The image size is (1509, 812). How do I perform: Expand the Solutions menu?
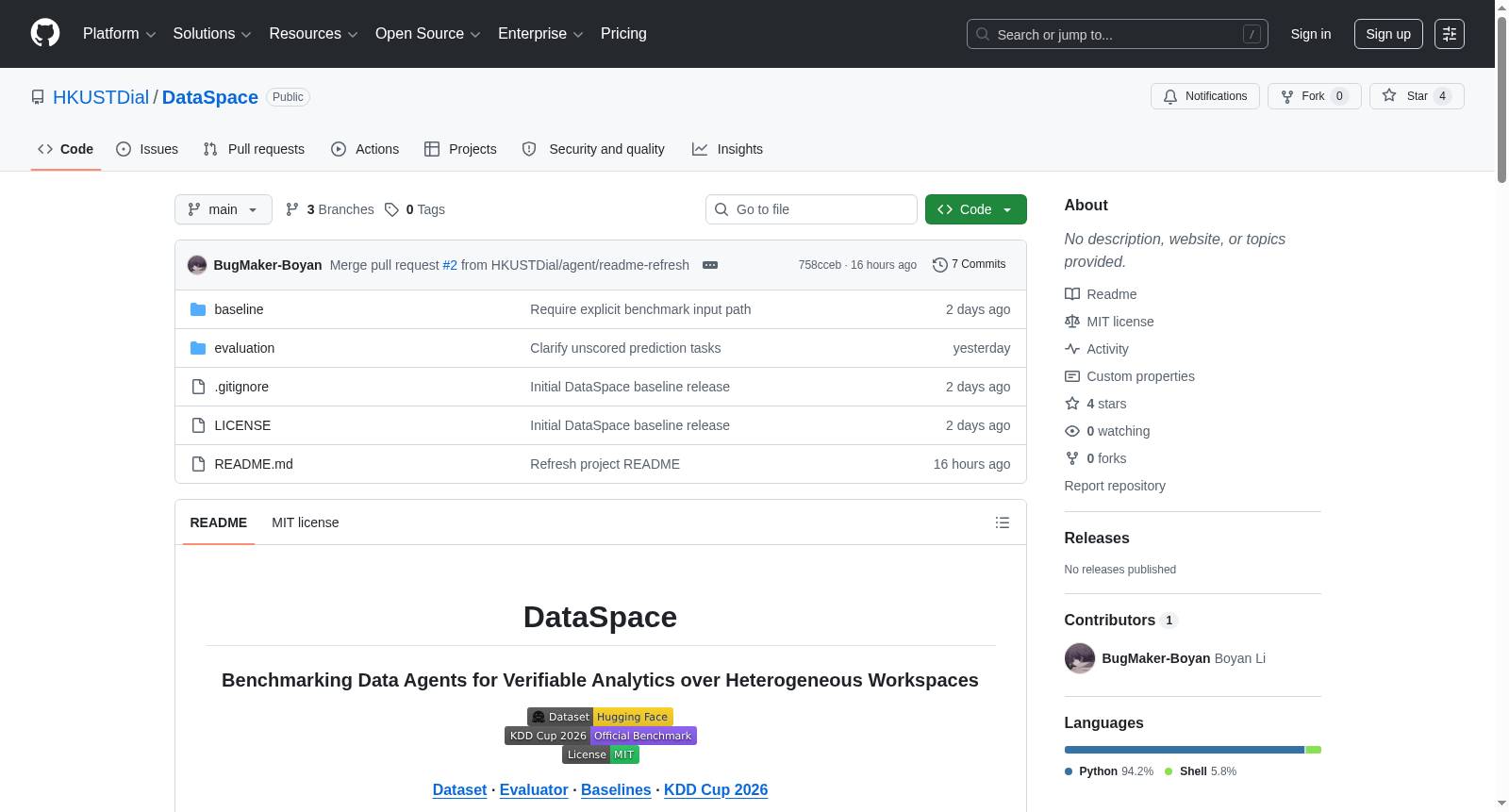212,34
